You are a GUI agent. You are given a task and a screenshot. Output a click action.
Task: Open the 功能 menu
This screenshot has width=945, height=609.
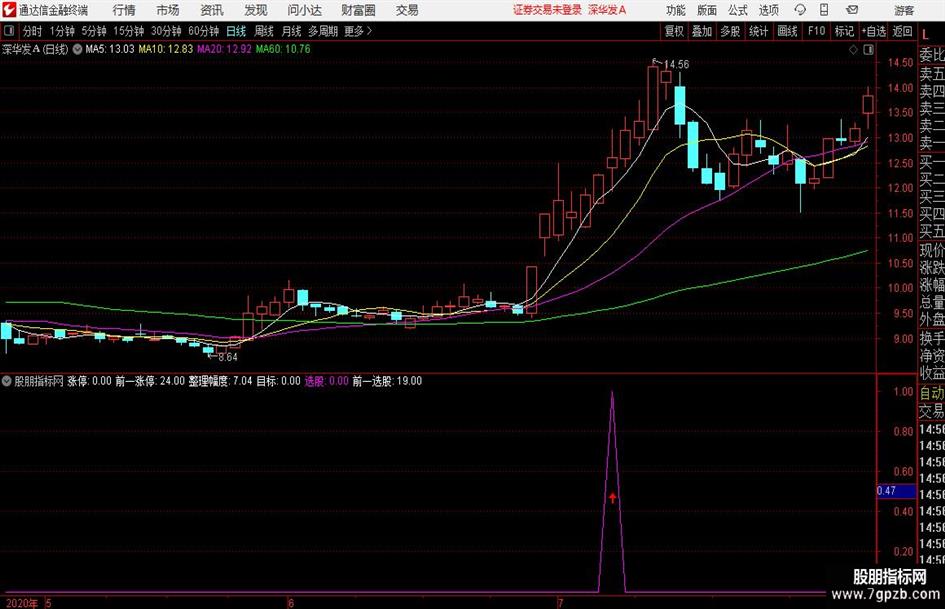pos(676,10)
